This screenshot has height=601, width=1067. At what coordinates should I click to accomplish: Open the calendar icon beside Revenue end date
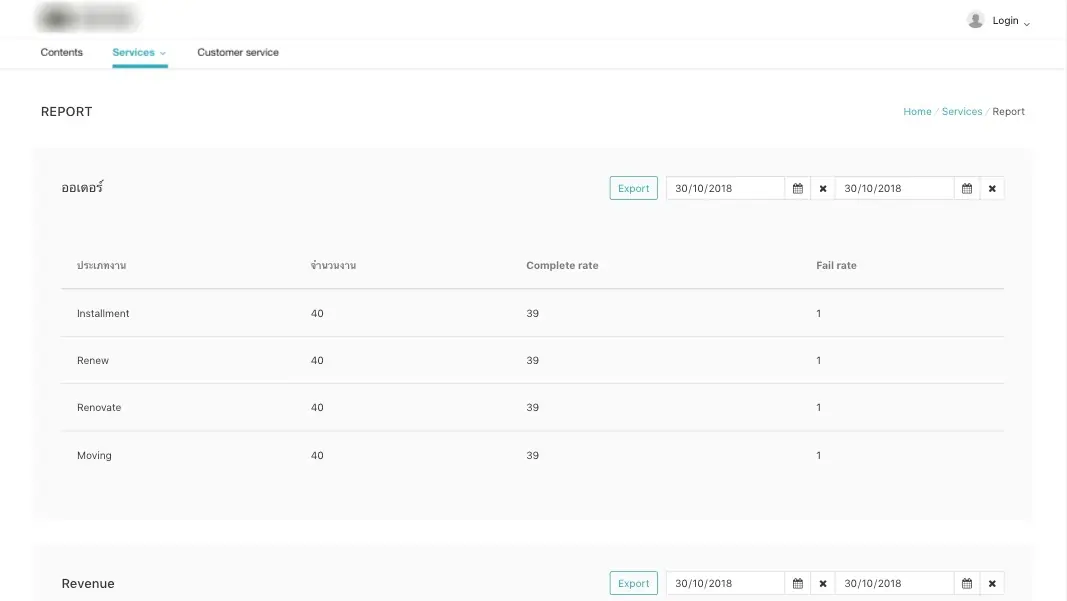(966, 583)
